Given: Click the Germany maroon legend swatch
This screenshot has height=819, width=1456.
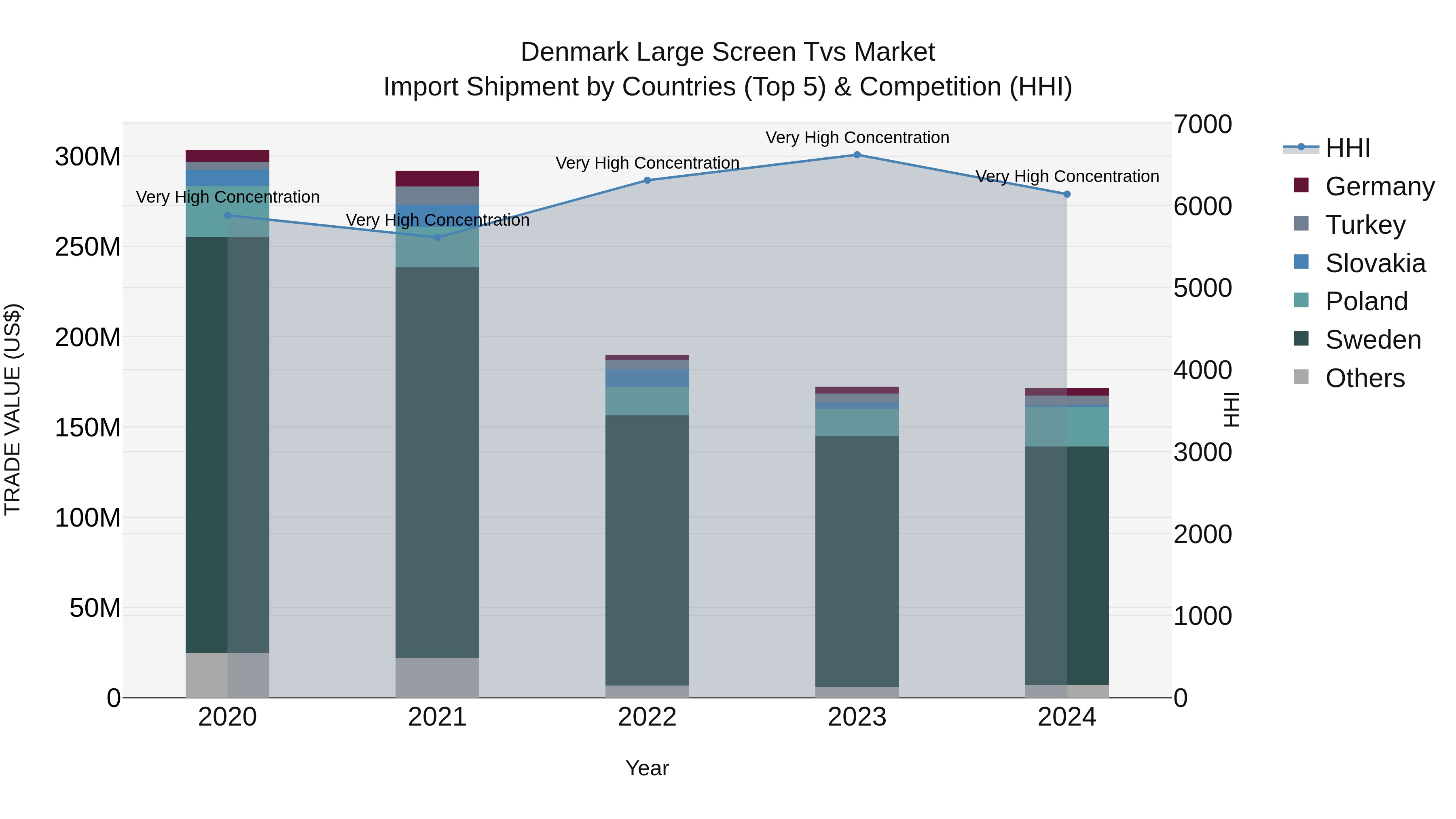Looking at the screenshot, I should pyautogui.click(x=1301, y=185).
